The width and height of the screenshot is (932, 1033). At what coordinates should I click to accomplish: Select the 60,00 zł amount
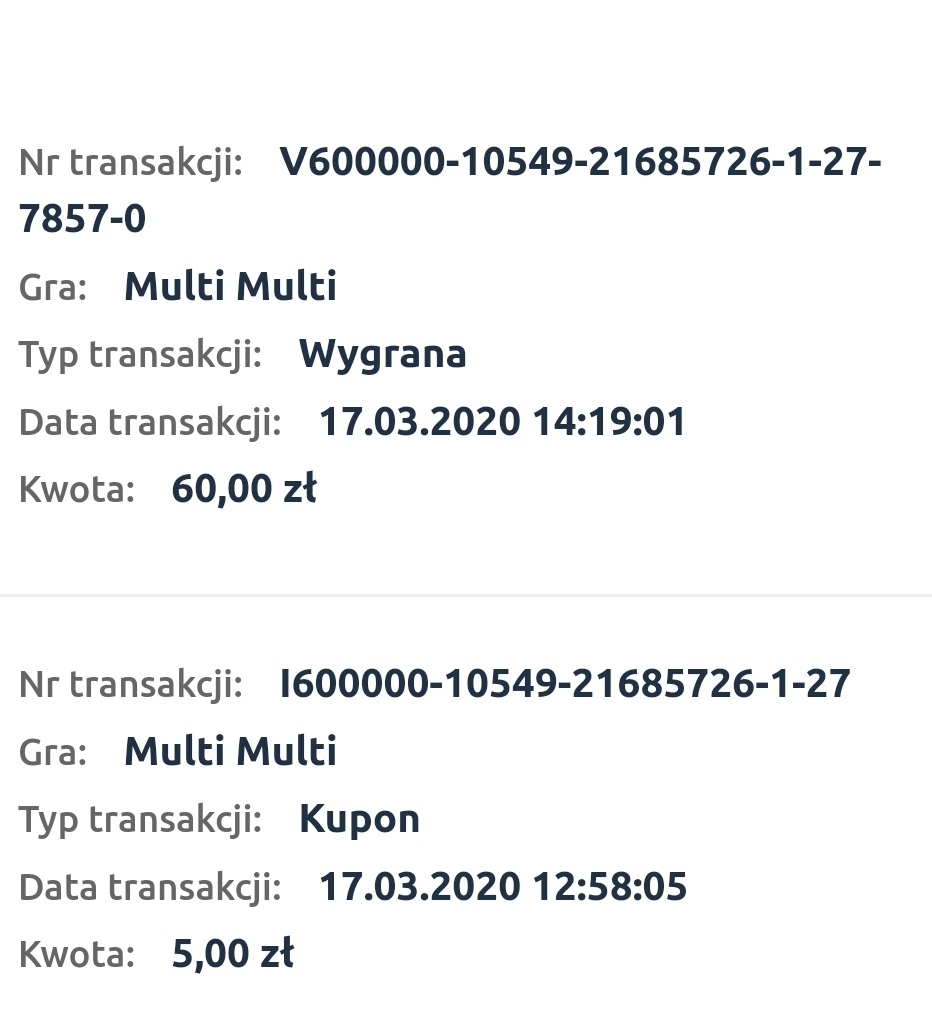pos(244,488)
